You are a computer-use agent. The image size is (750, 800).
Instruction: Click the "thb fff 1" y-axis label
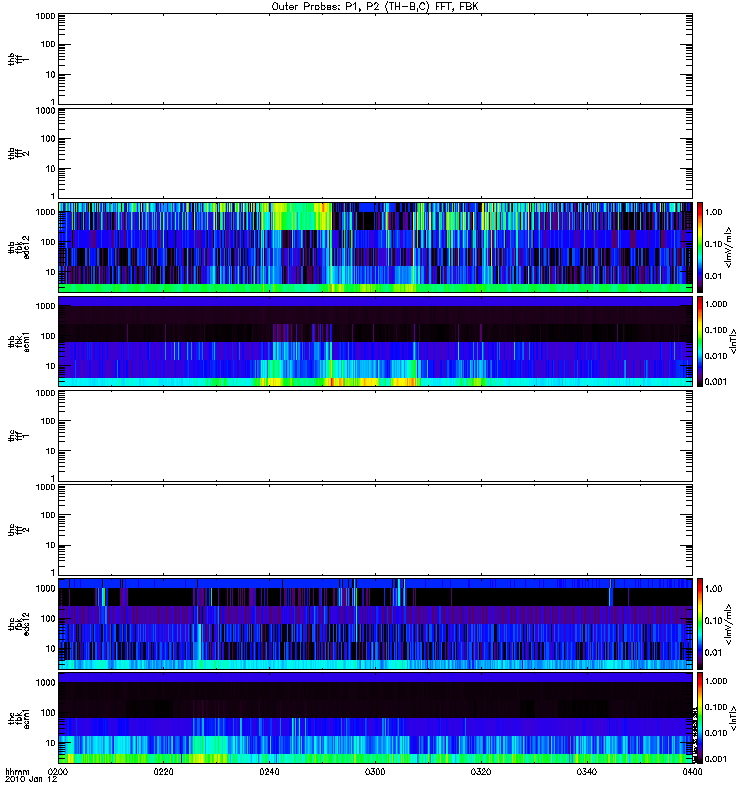18,59
